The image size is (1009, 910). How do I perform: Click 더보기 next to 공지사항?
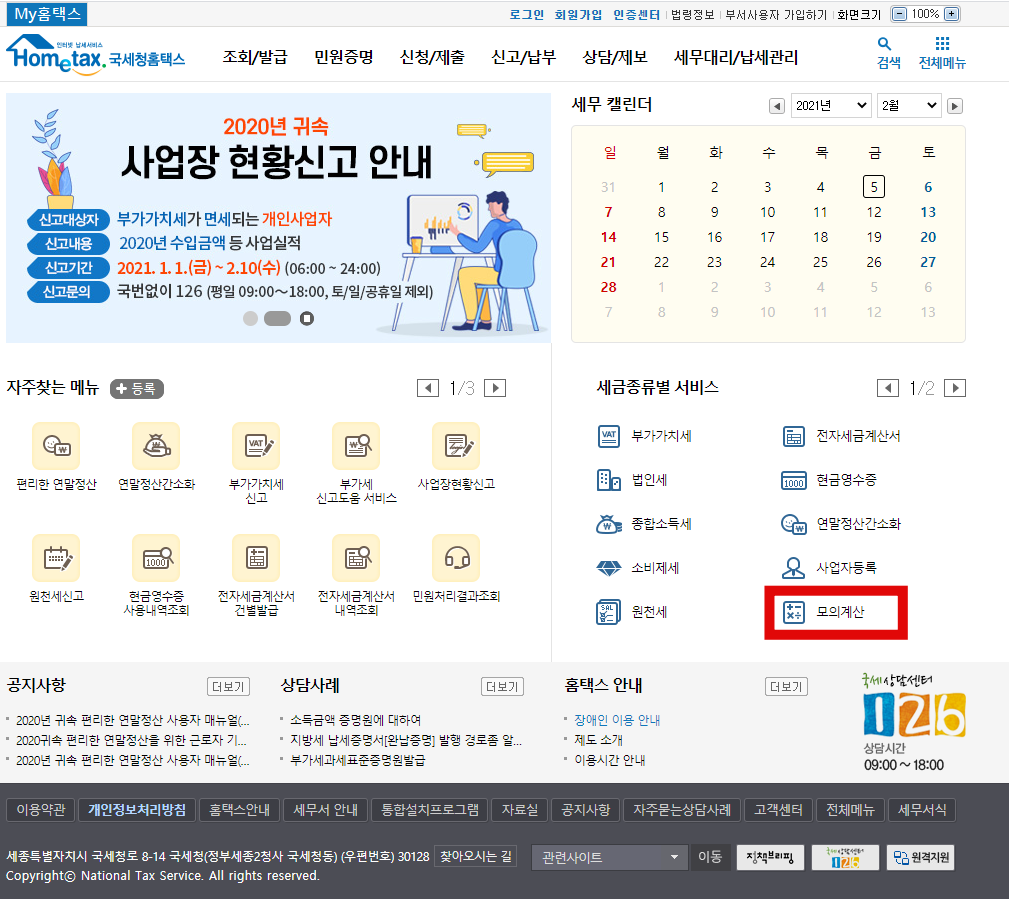pyautogui.click(x=227, y=686)
